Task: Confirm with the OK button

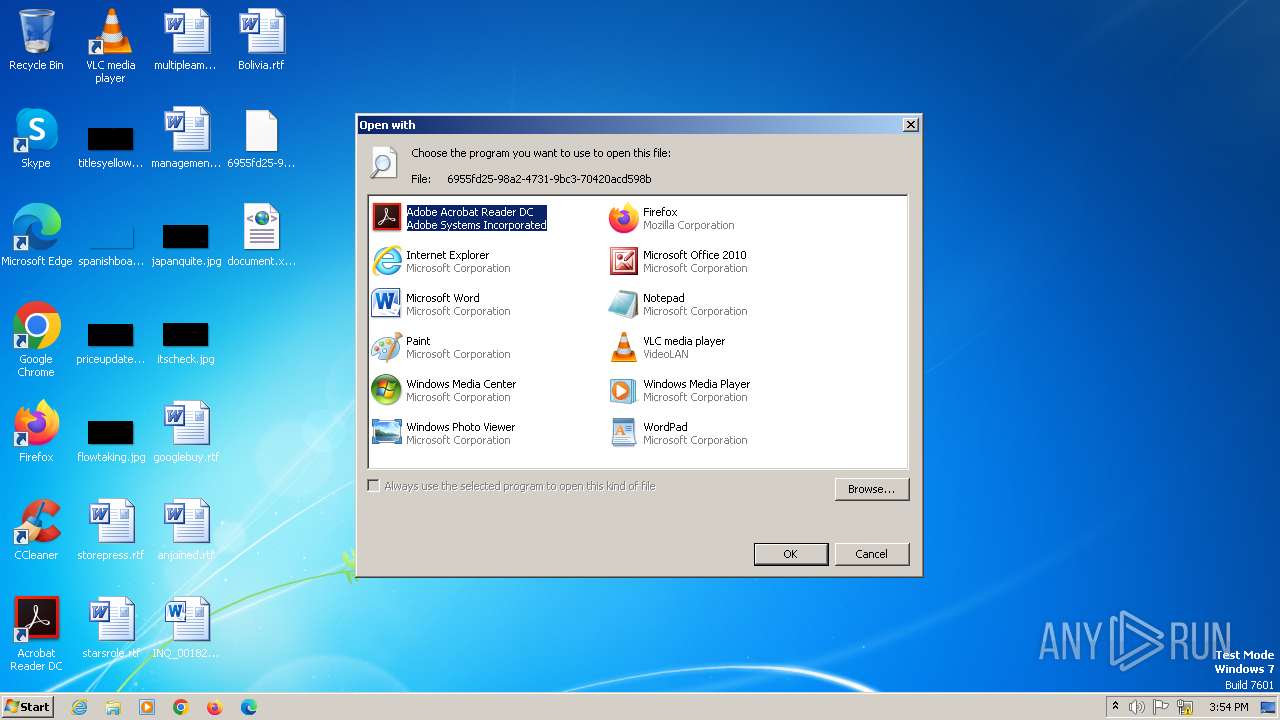Action: [x=790, y=554]
